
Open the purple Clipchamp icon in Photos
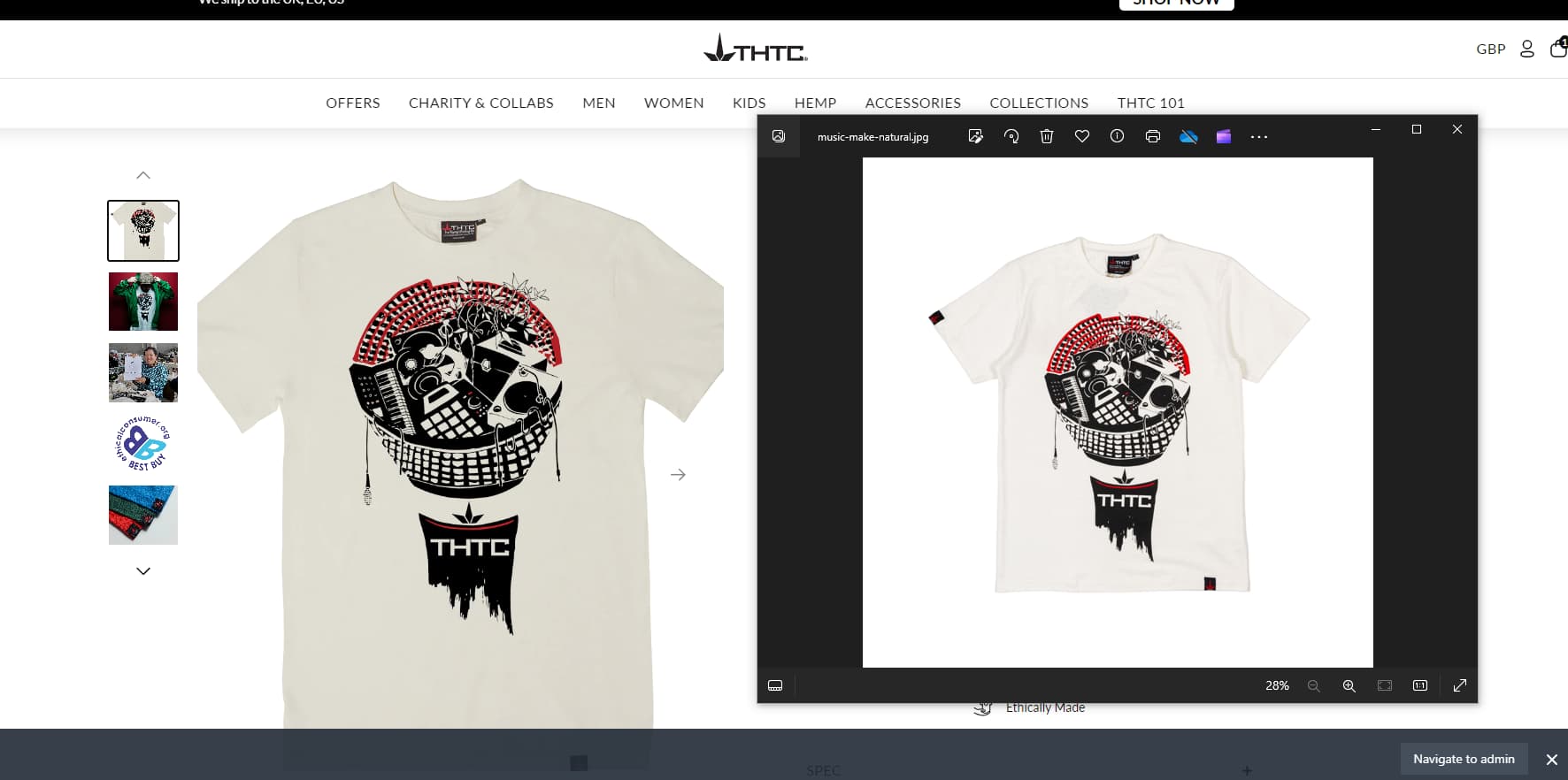[1224, 136]
